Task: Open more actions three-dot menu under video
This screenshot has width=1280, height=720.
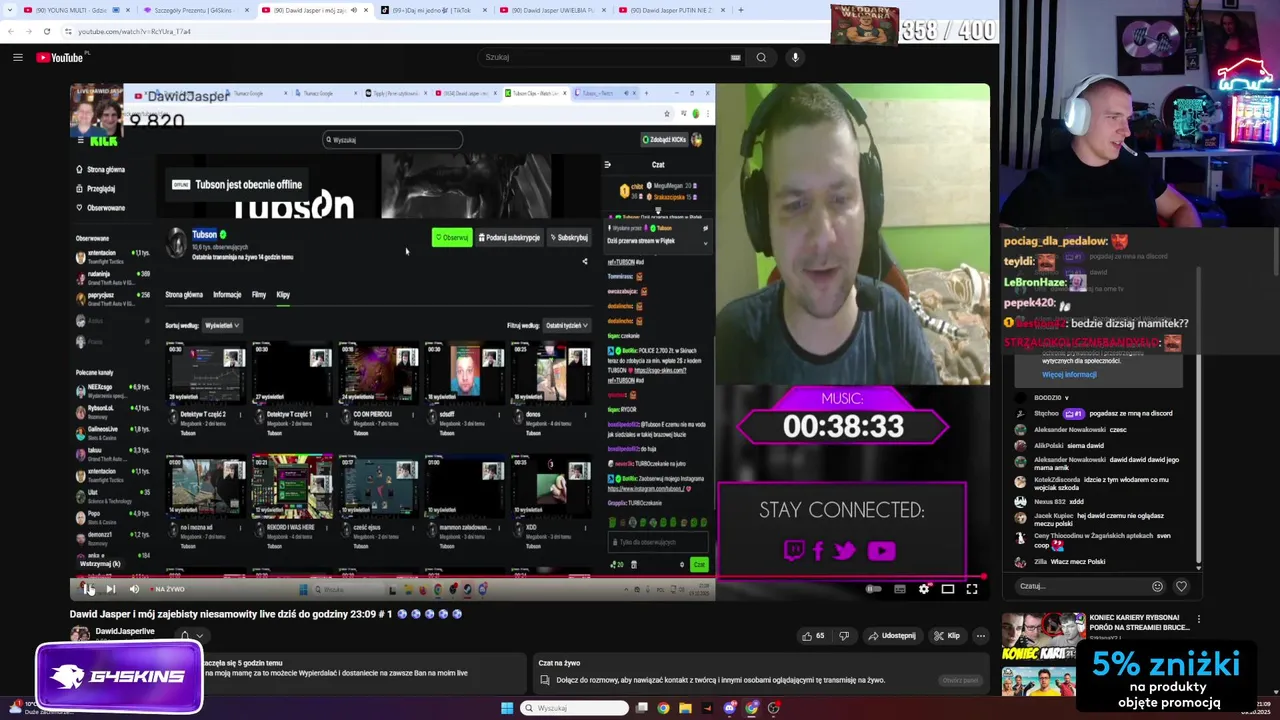Action: pyautogui.click(x=981, y=635)
